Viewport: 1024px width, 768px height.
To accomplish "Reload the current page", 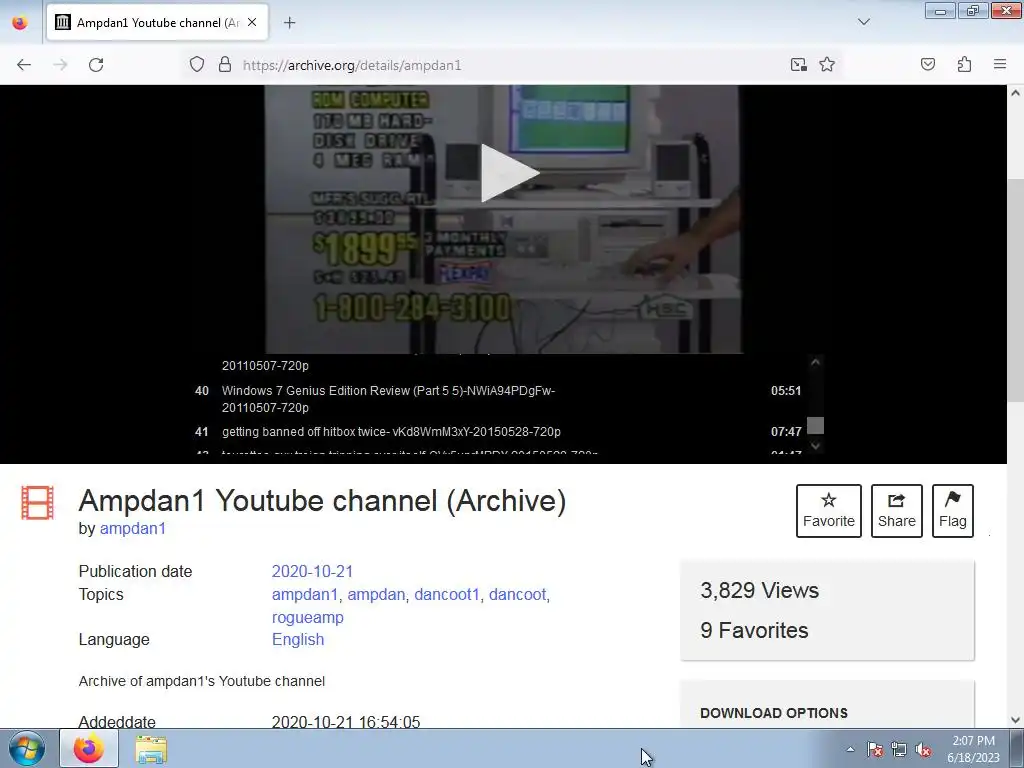I will pos(96,65).
